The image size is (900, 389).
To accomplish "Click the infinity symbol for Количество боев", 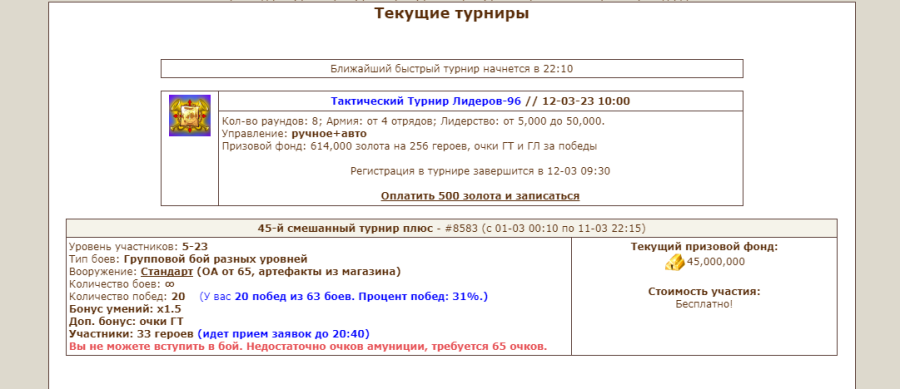I will (170, 284).
